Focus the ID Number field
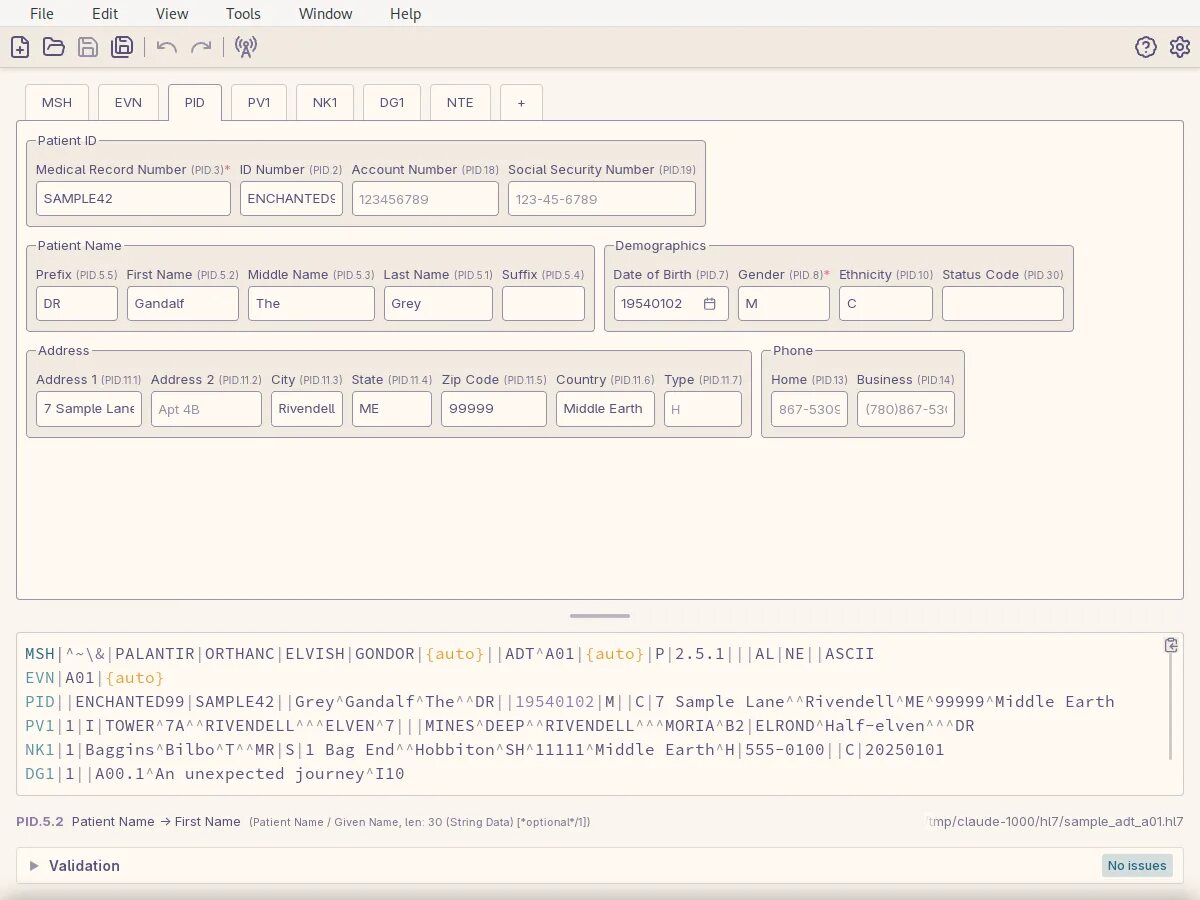 click(291, 198)
